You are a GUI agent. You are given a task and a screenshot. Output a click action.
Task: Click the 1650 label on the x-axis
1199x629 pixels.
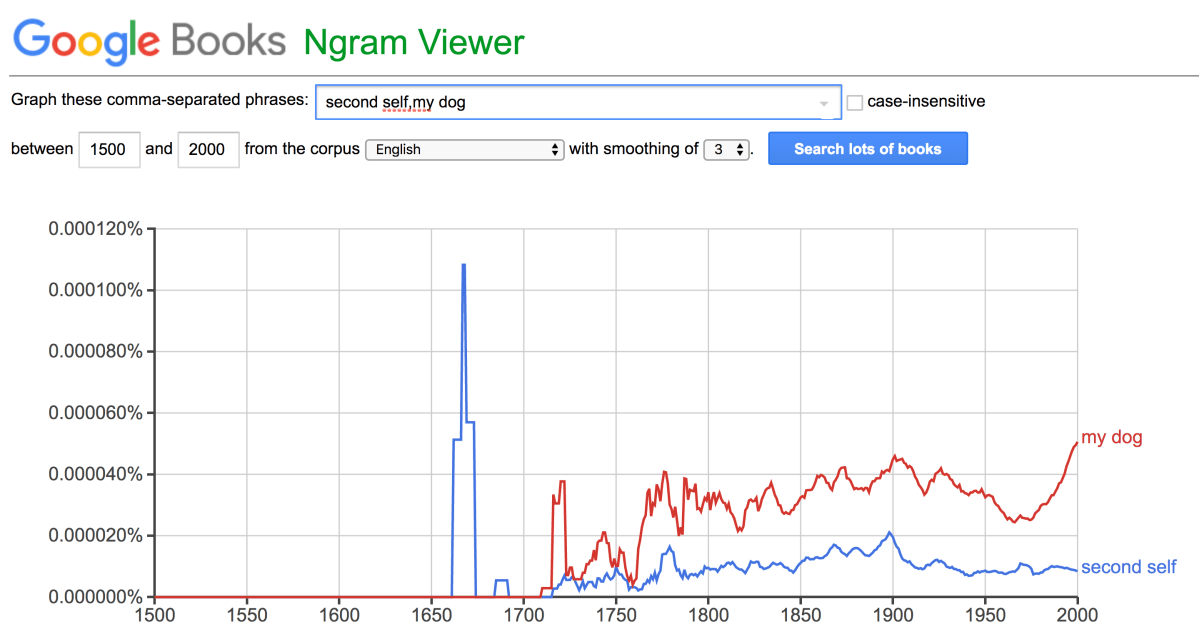(x=431, y=614)
